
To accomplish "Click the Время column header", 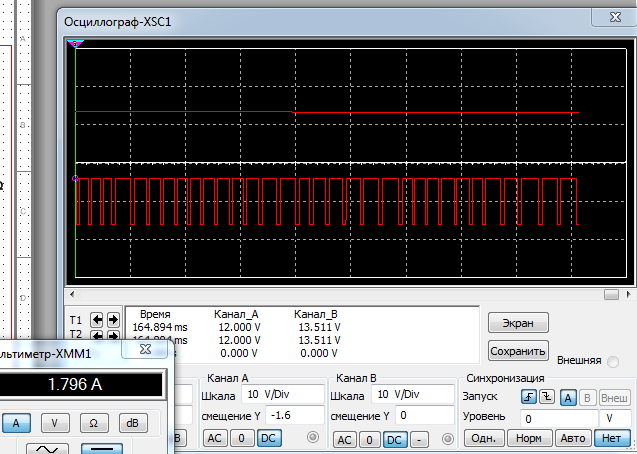I will pyautogui.click(x=155, y=314).
